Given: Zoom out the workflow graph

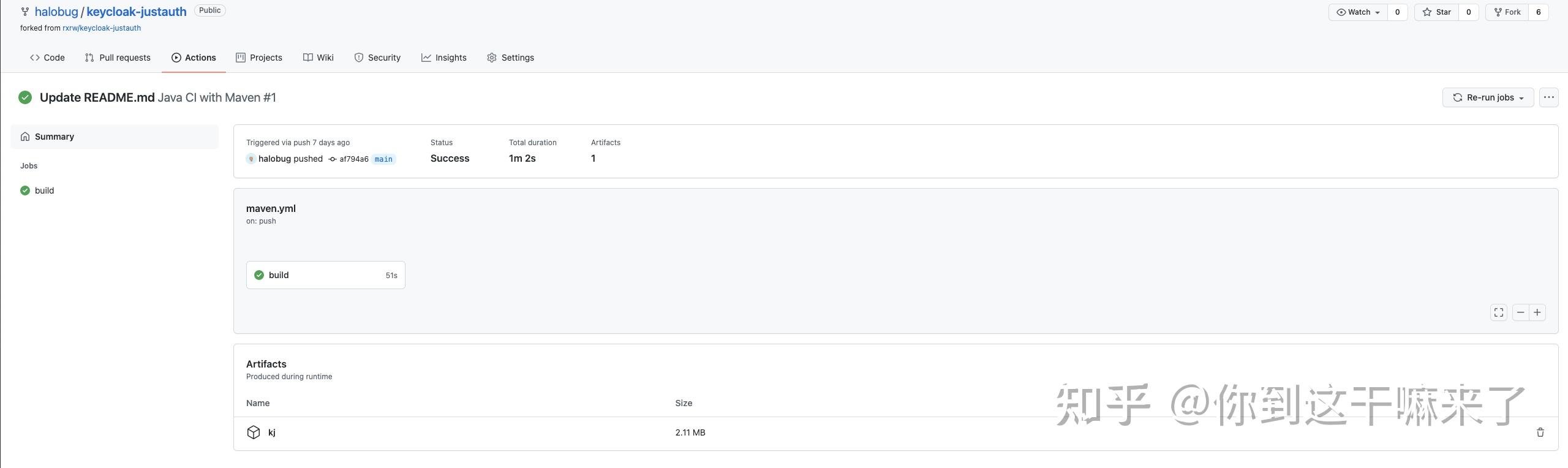Looking at the screenshot, I should pos(1520,312).
